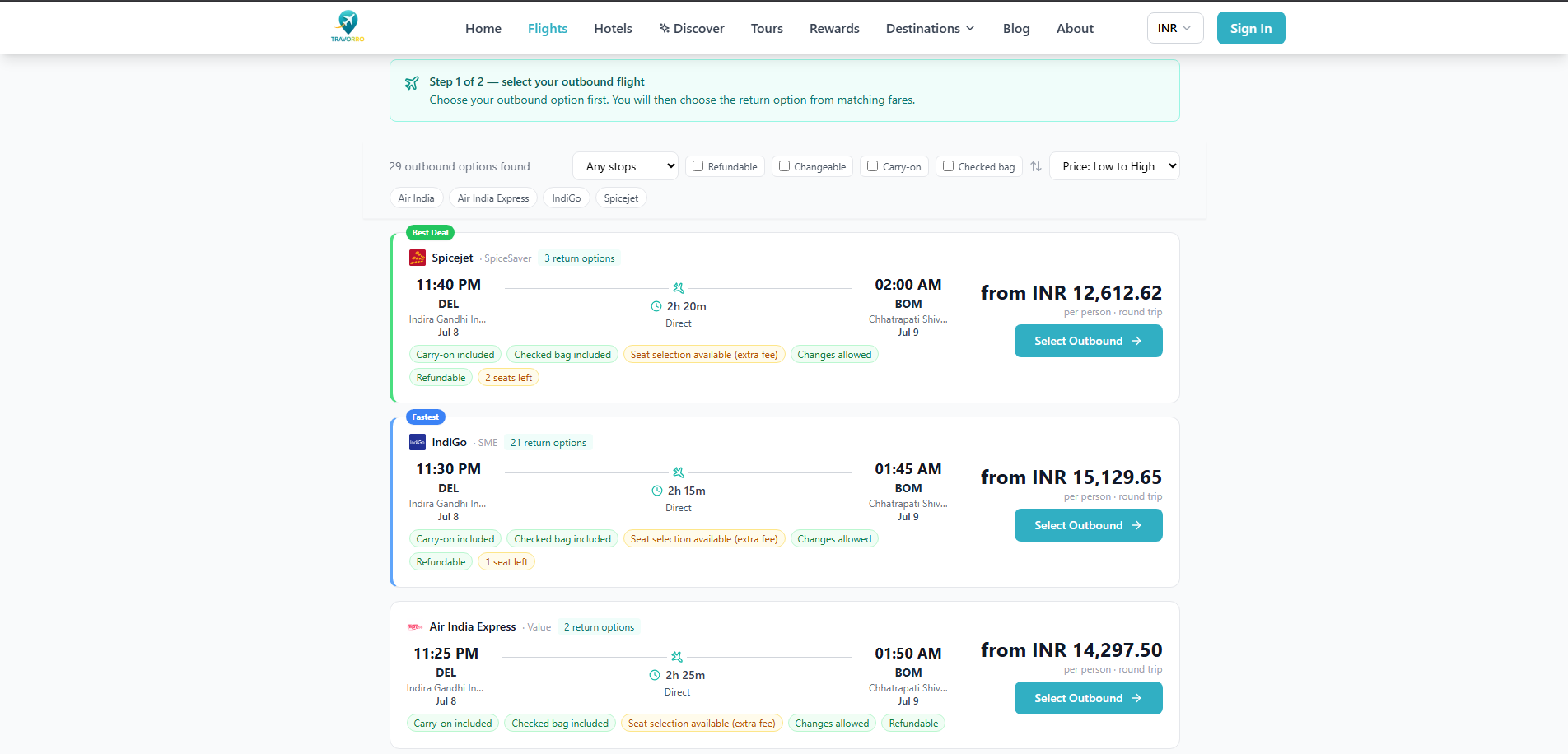The image size is (1568, 754).
Task: Toggle the Refundable filter checkbox
Action: (698, 165)
